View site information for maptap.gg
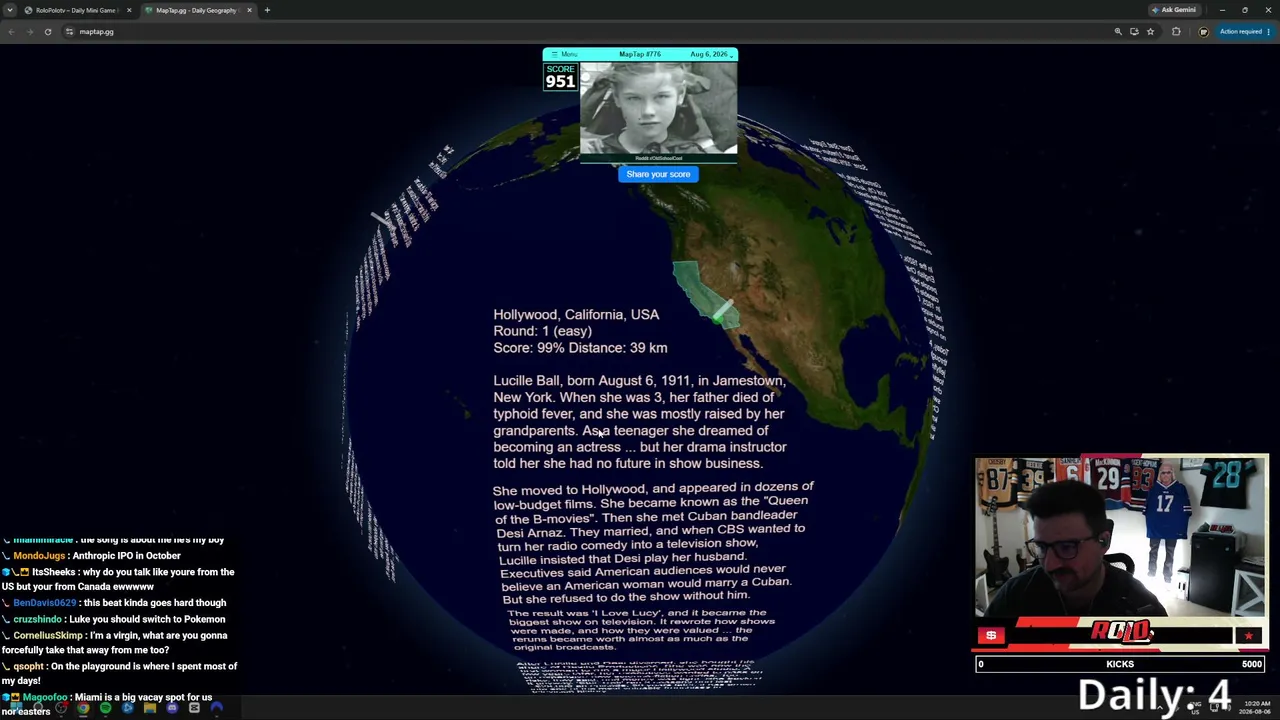 pyautogui.click(x=69, y=32)
